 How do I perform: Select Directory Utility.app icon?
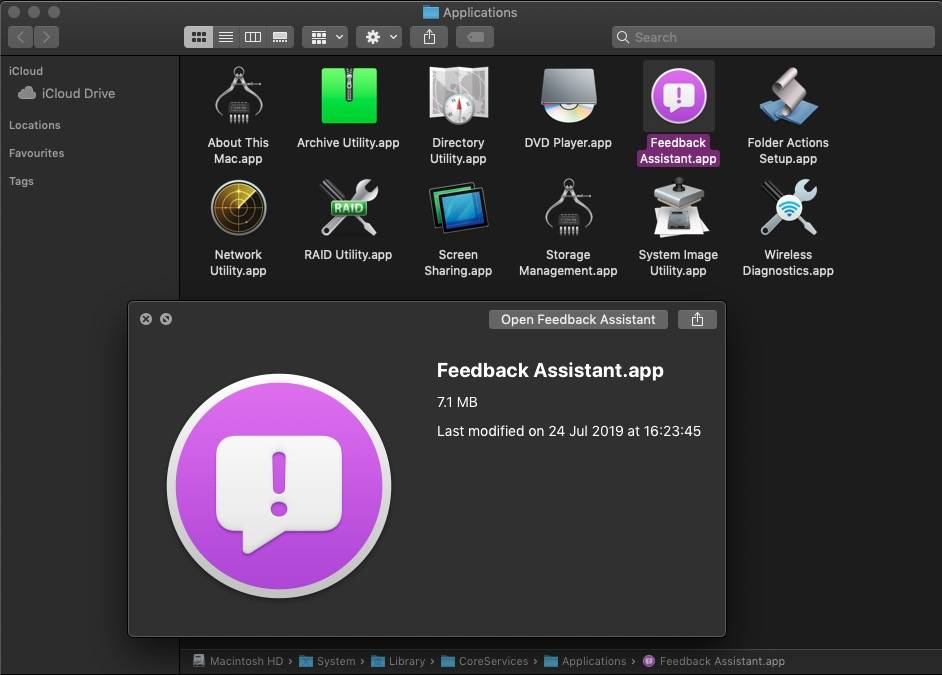tap(458, 96)
